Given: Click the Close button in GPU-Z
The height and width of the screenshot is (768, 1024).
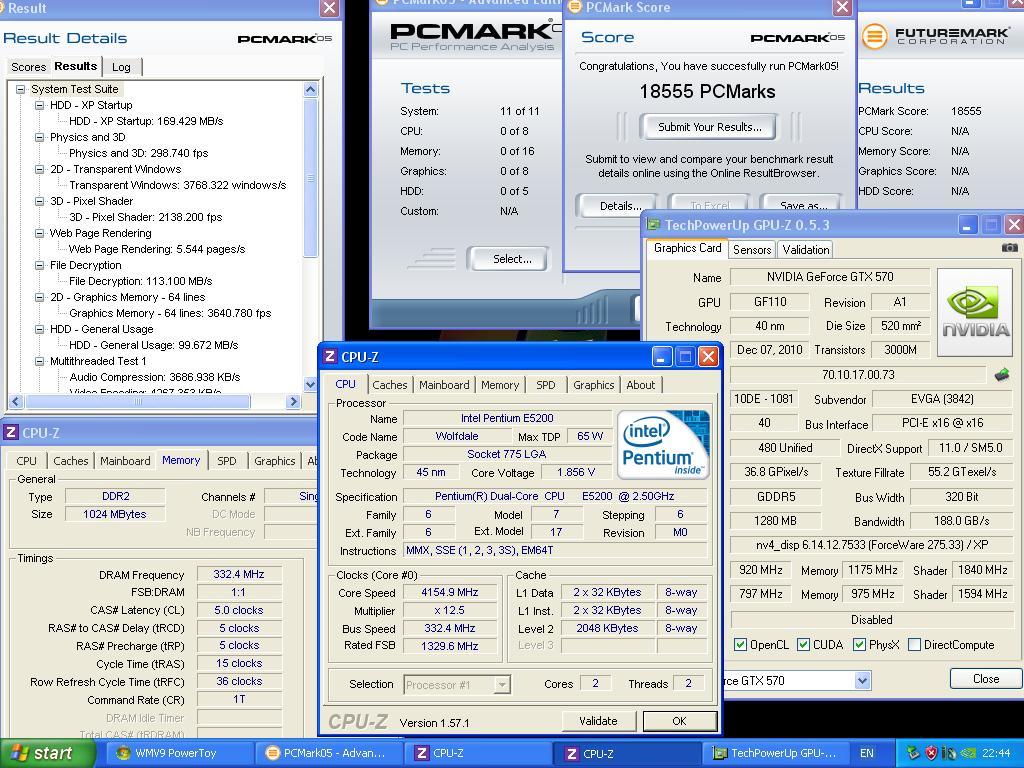Looking at the screenshot, I should coord(985,679).
